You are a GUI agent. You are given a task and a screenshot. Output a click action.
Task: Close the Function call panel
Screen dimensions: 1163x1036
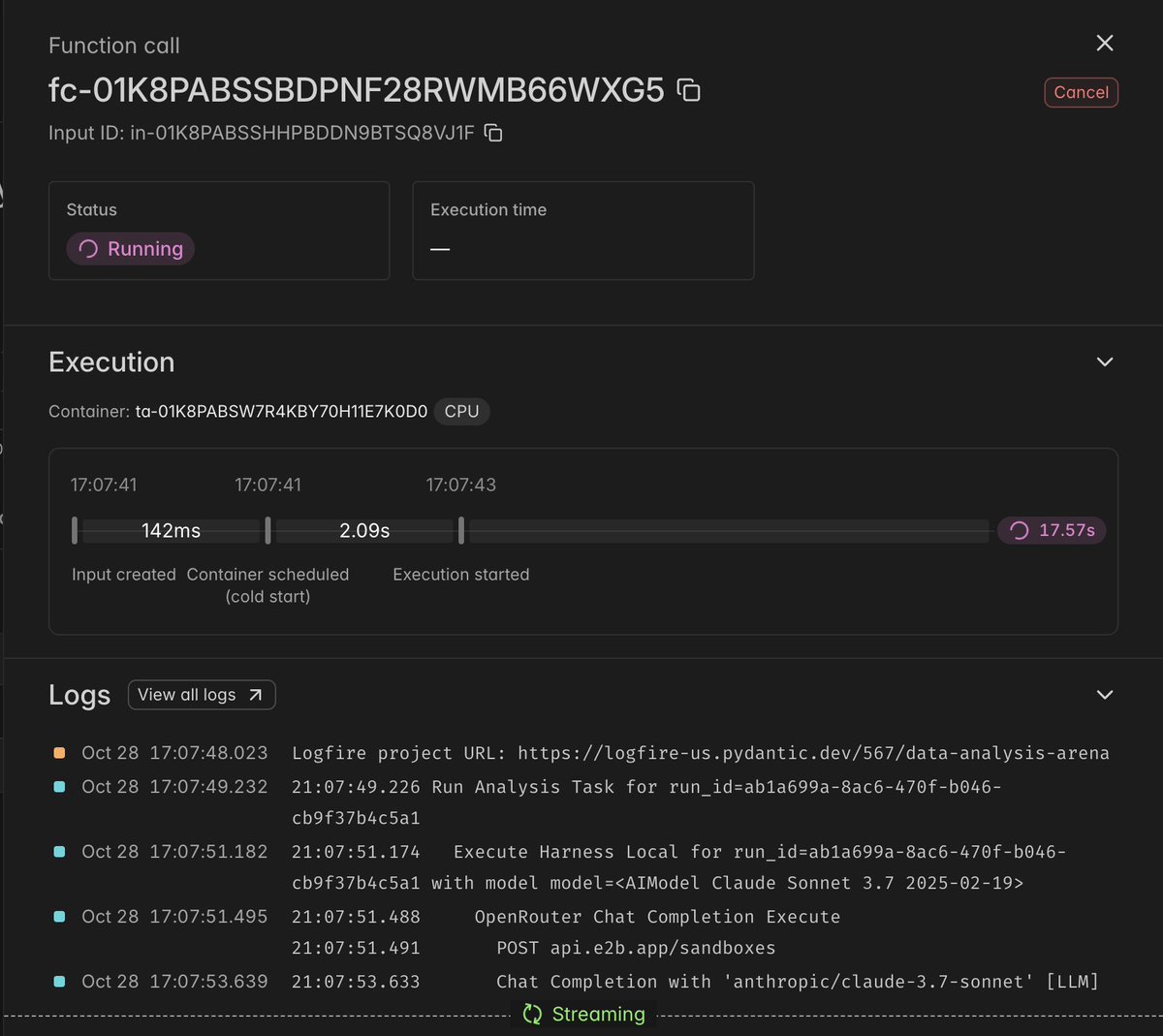tap(1105, 43)
